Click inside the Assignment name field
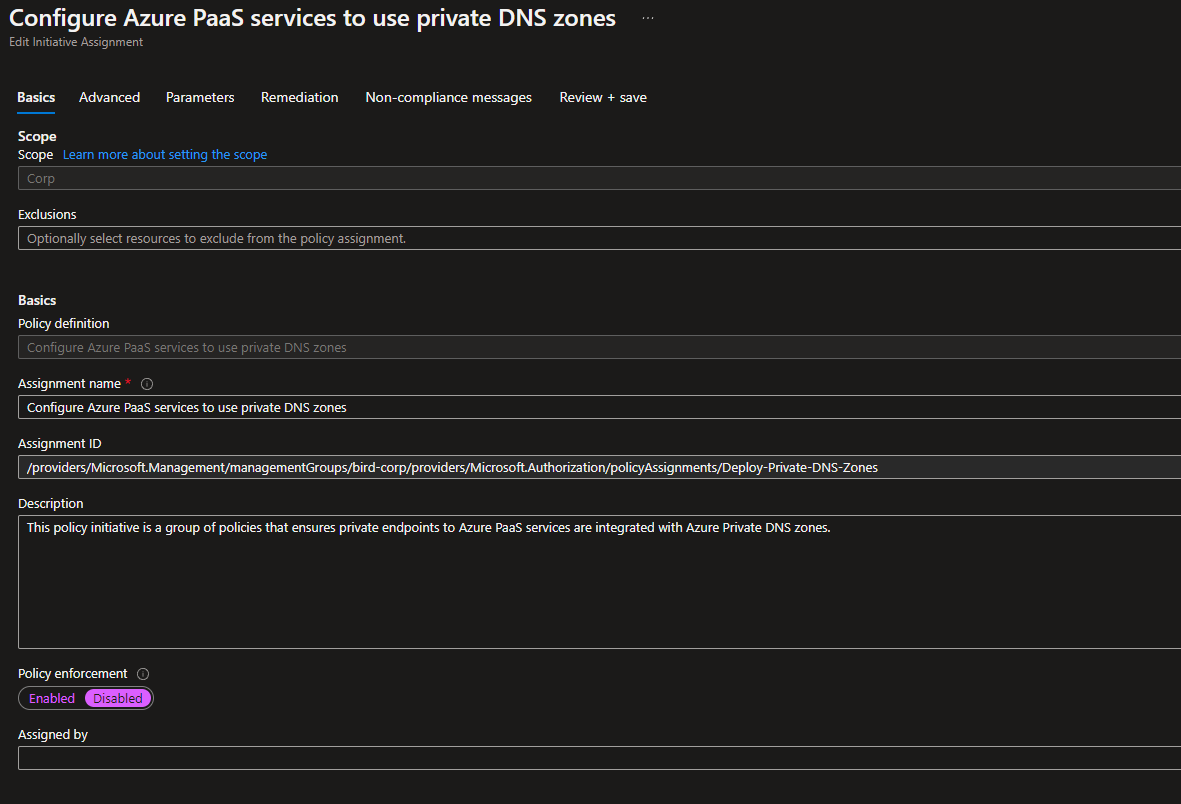 [x=400, y=407]
